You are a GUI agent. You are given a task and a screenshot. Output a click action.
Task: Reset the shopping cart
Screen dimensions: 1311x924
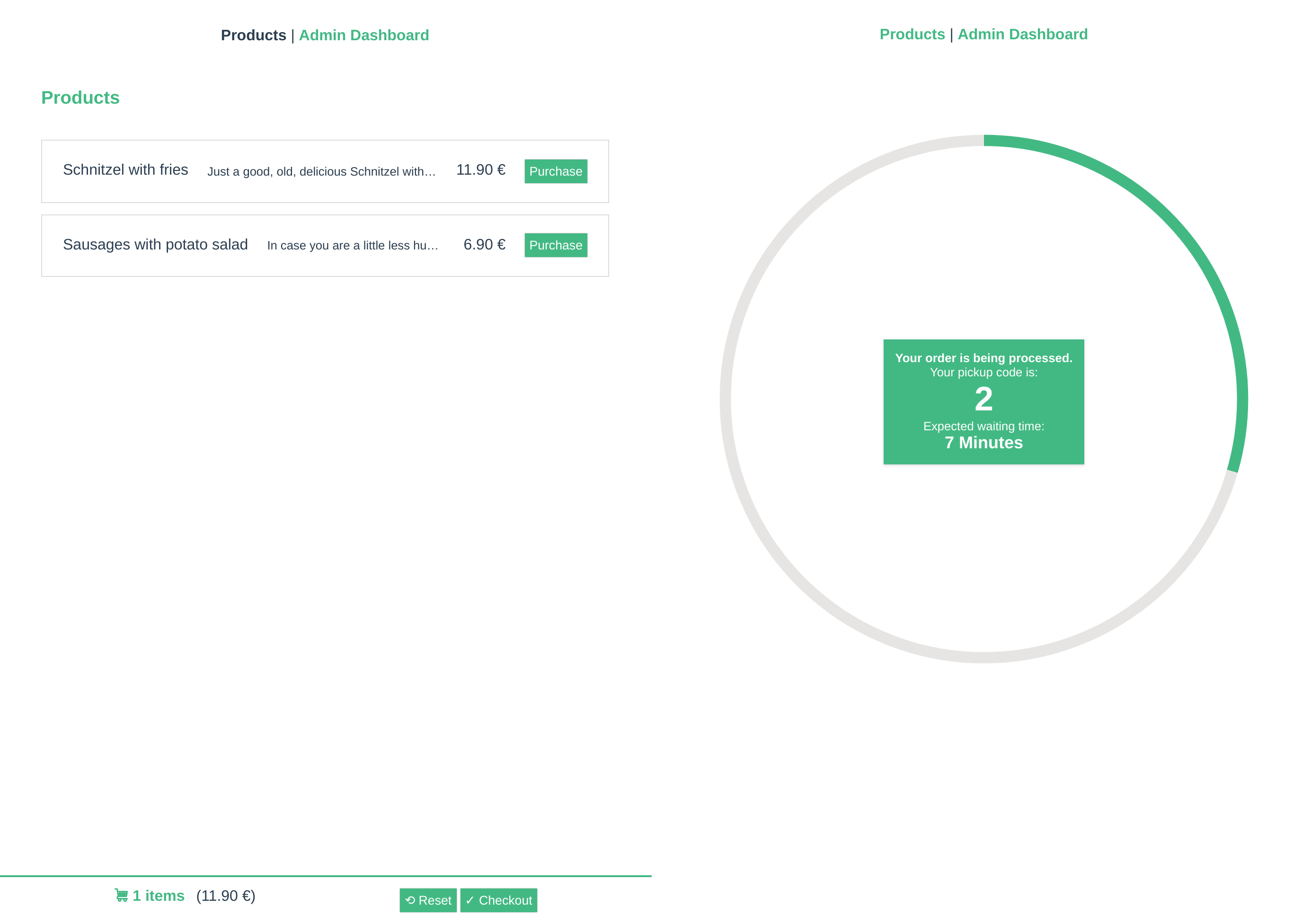(428, 900)
